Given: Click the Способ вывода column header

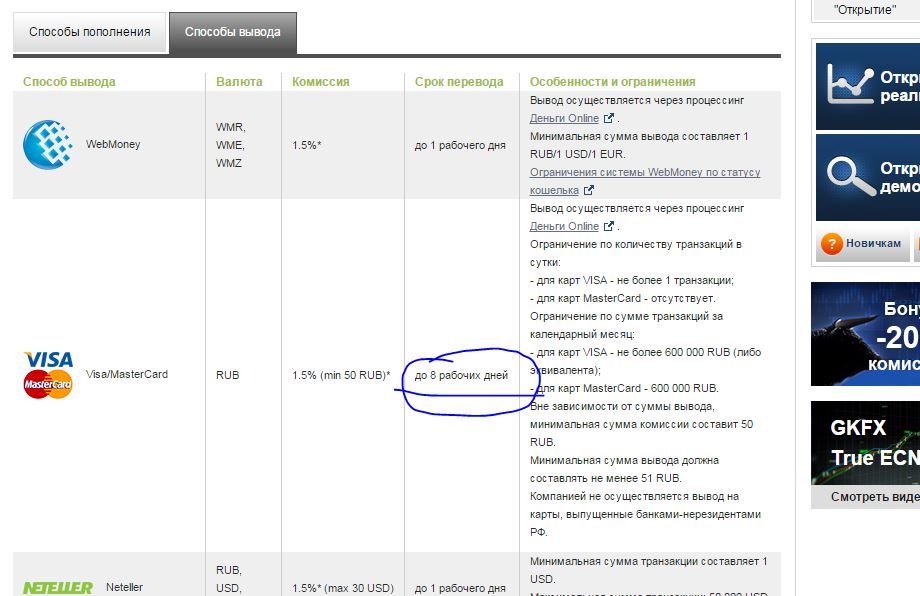Looking at the screenshot, I should pos(69,82).
